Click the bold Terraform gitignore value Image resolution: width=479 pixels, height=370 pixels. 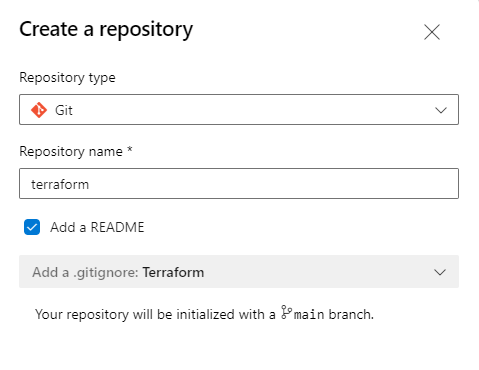pos(173,273)
